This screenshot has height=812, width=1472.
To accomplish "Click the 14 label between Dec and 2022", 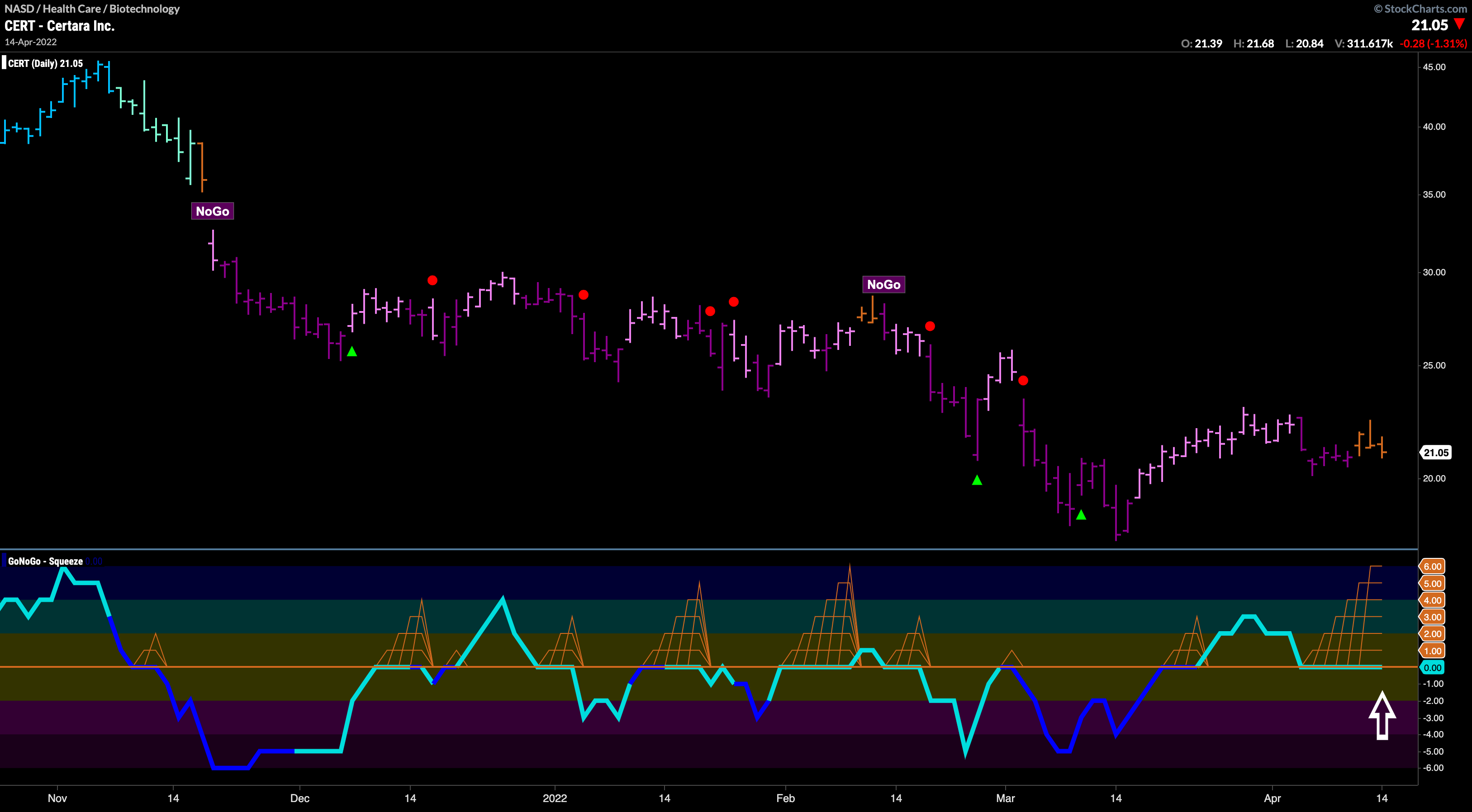I will (x=410, y=798).
